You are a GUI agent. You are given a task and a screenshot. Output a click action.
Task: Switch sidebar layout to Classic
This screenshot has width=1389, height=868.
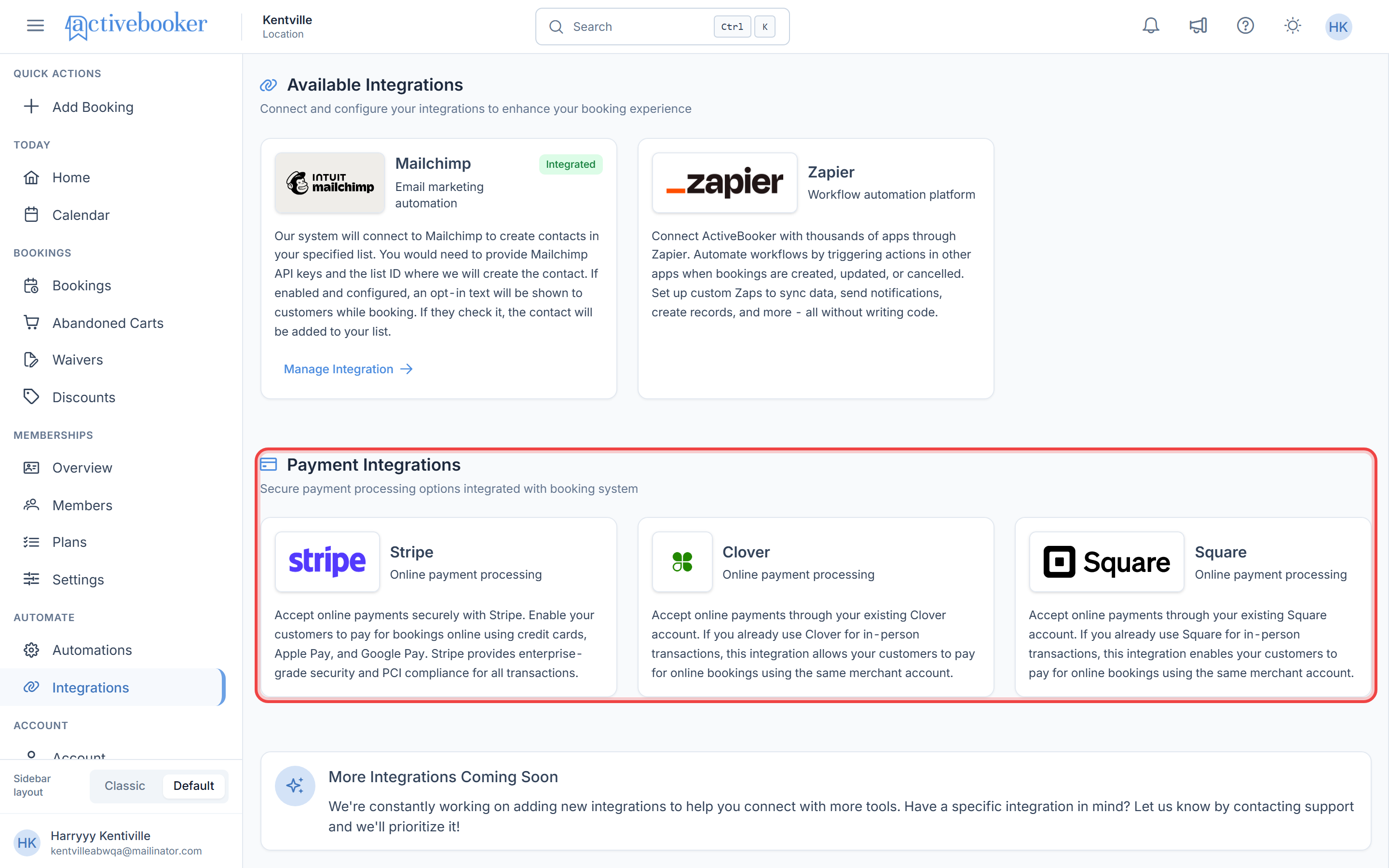tap(124, 786)
